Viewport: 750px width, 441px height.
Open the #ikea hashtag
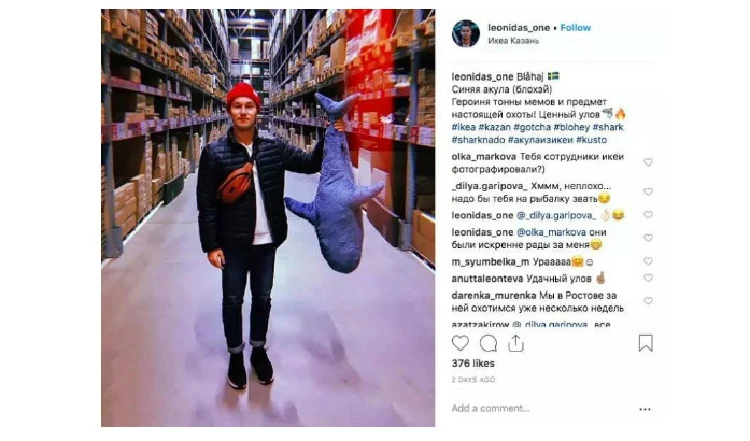(x=463, y=127)
